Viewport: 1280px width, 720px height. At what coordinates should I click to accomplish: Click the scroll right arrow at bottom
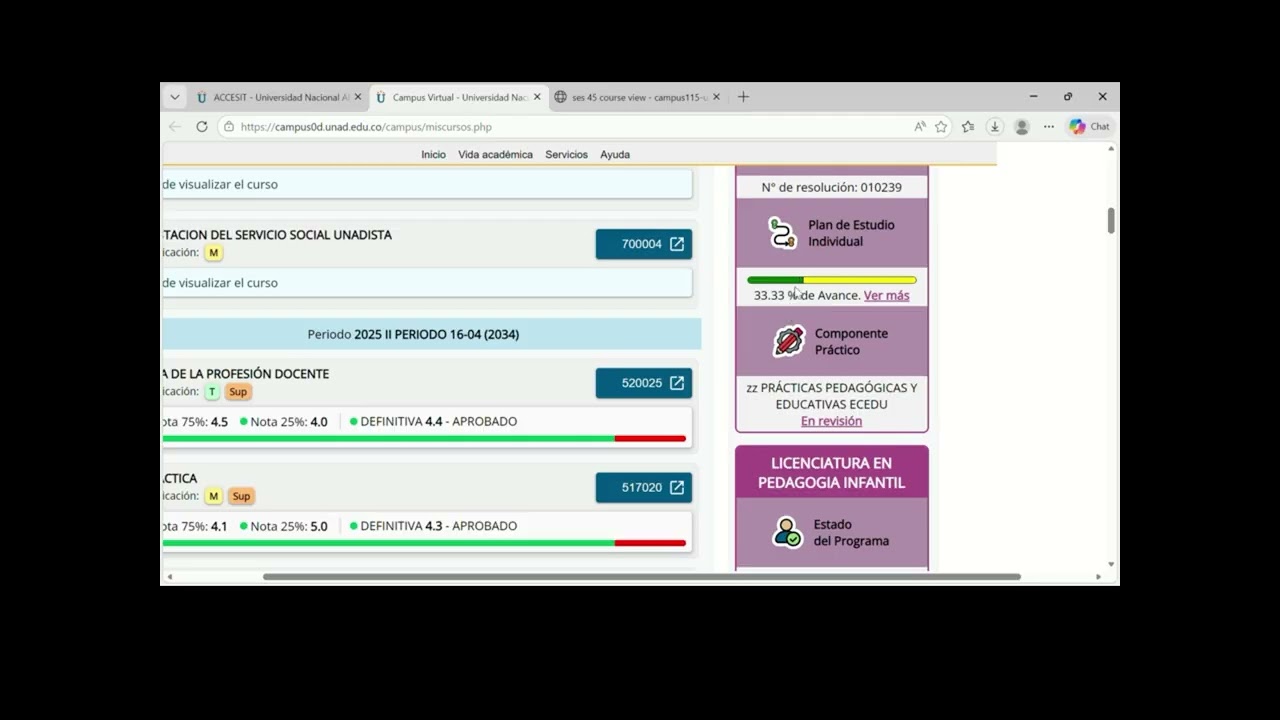click(1098, 577)
